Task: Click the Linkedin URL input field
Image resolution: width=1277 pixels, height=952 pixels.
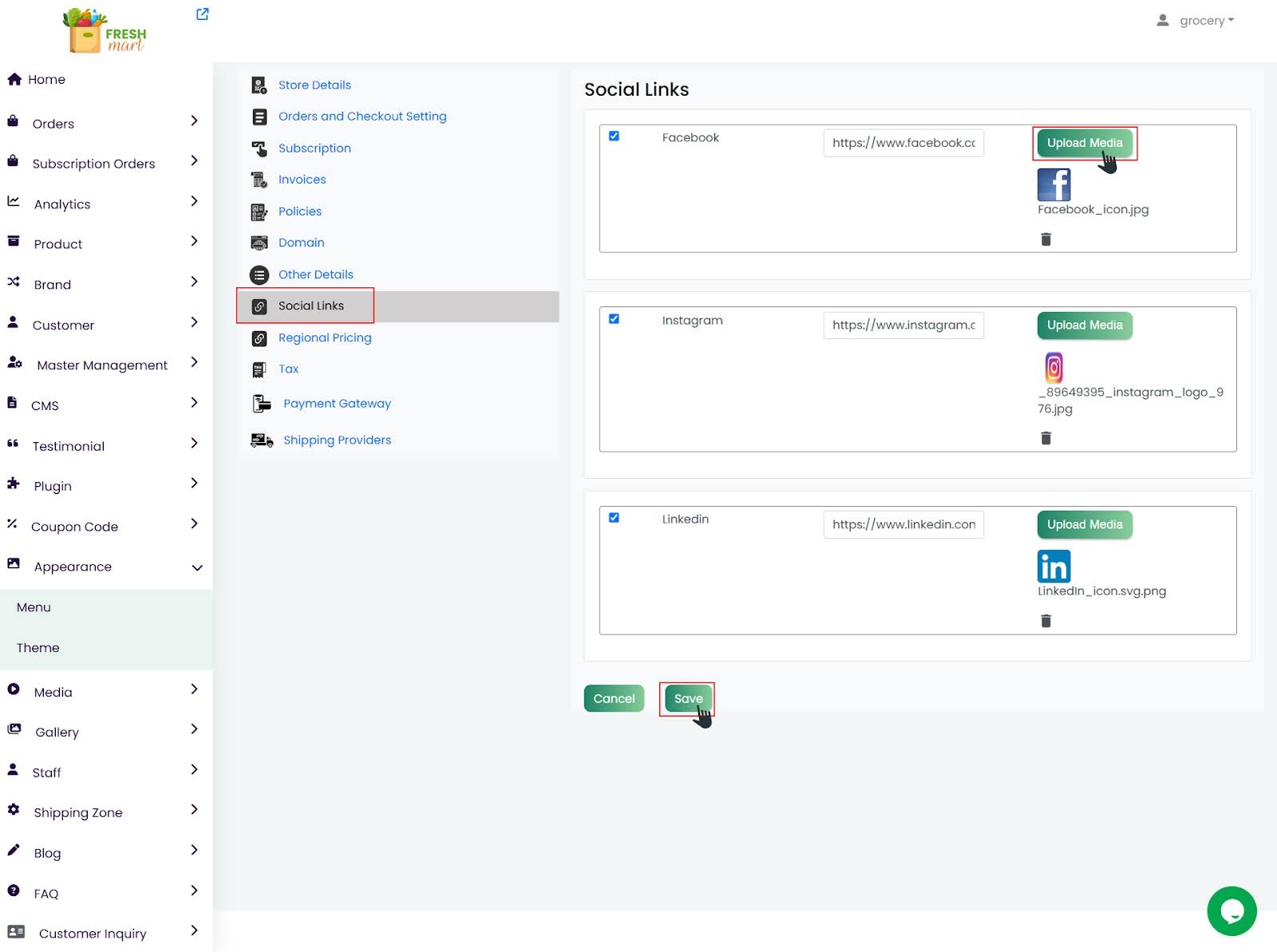Action: coord(903,524)
